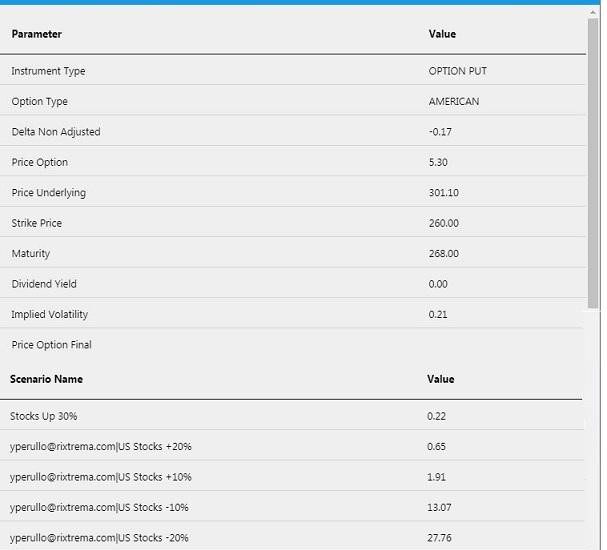The width and height of the screenshot is (607, 550).
Task: Select the Price Underlying row label
Action: (x=48, y=193)
